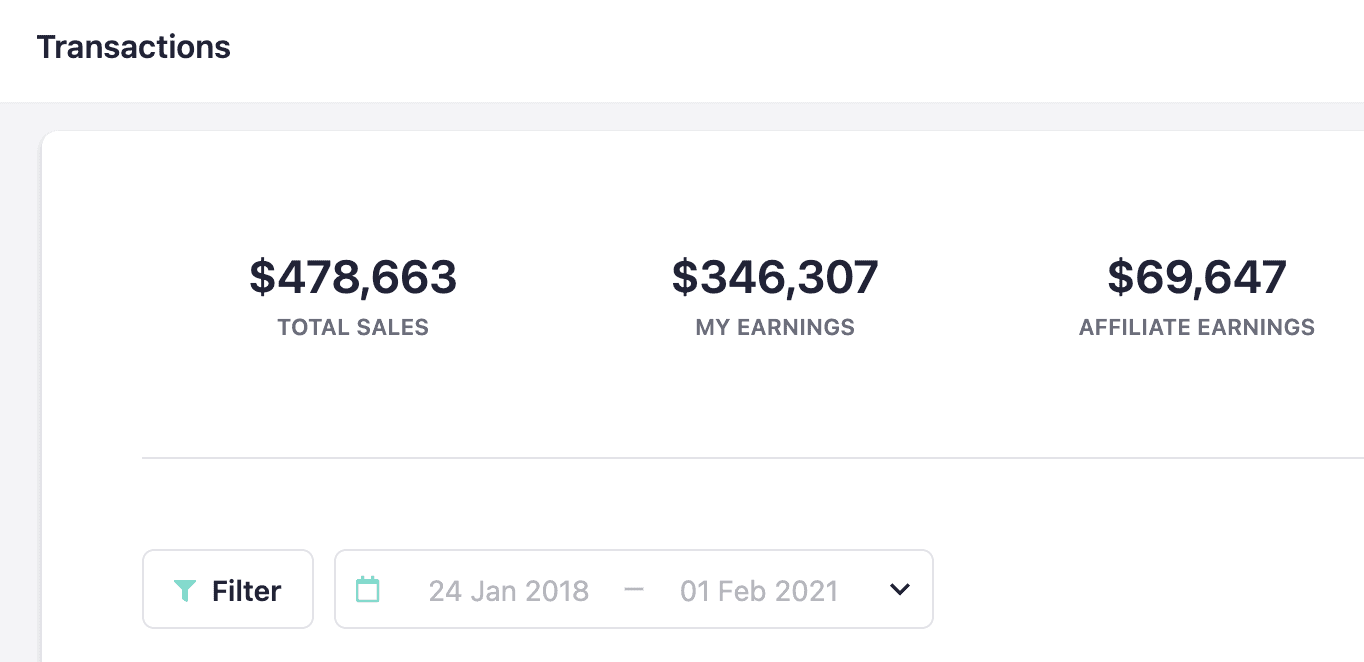
Task: Click the MY EARNINGS label
Action: pos(775,327)
